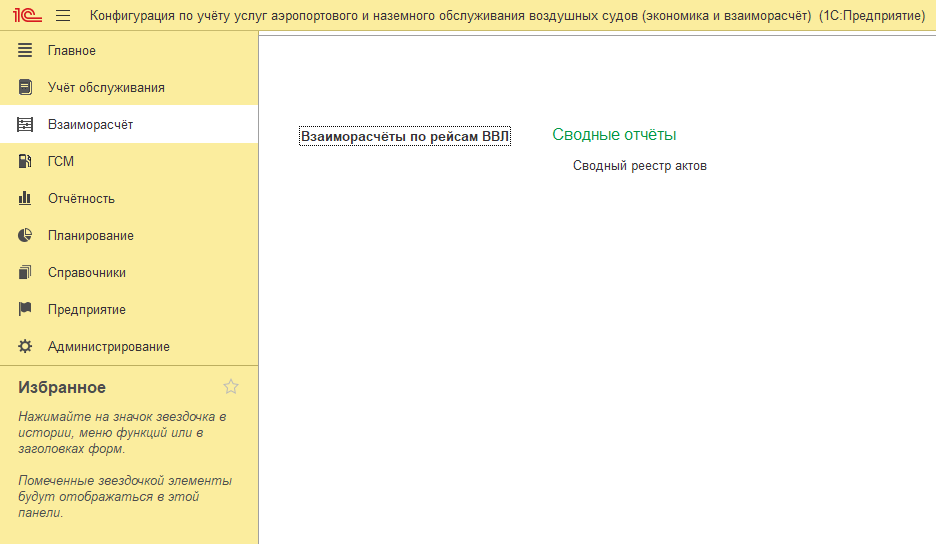Click the Справочники documents icon

tap(25, 272)
